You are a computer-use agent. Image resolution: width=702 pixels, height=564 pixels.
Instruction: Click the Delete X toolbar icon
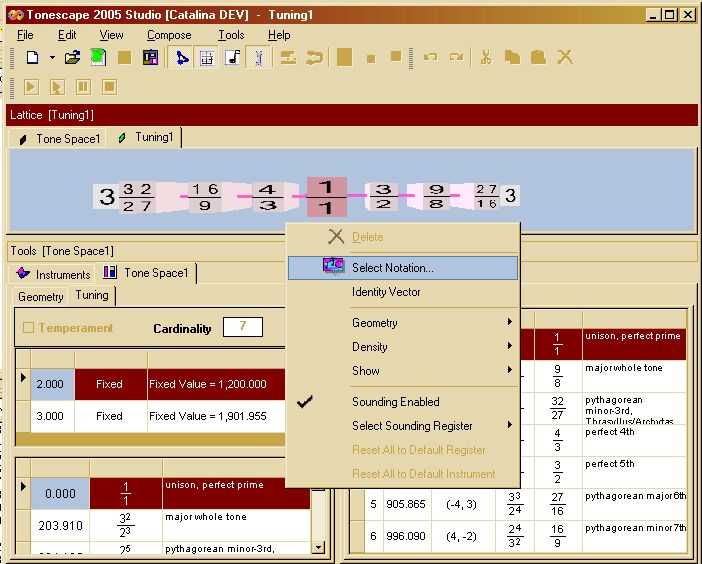point(565,58)
